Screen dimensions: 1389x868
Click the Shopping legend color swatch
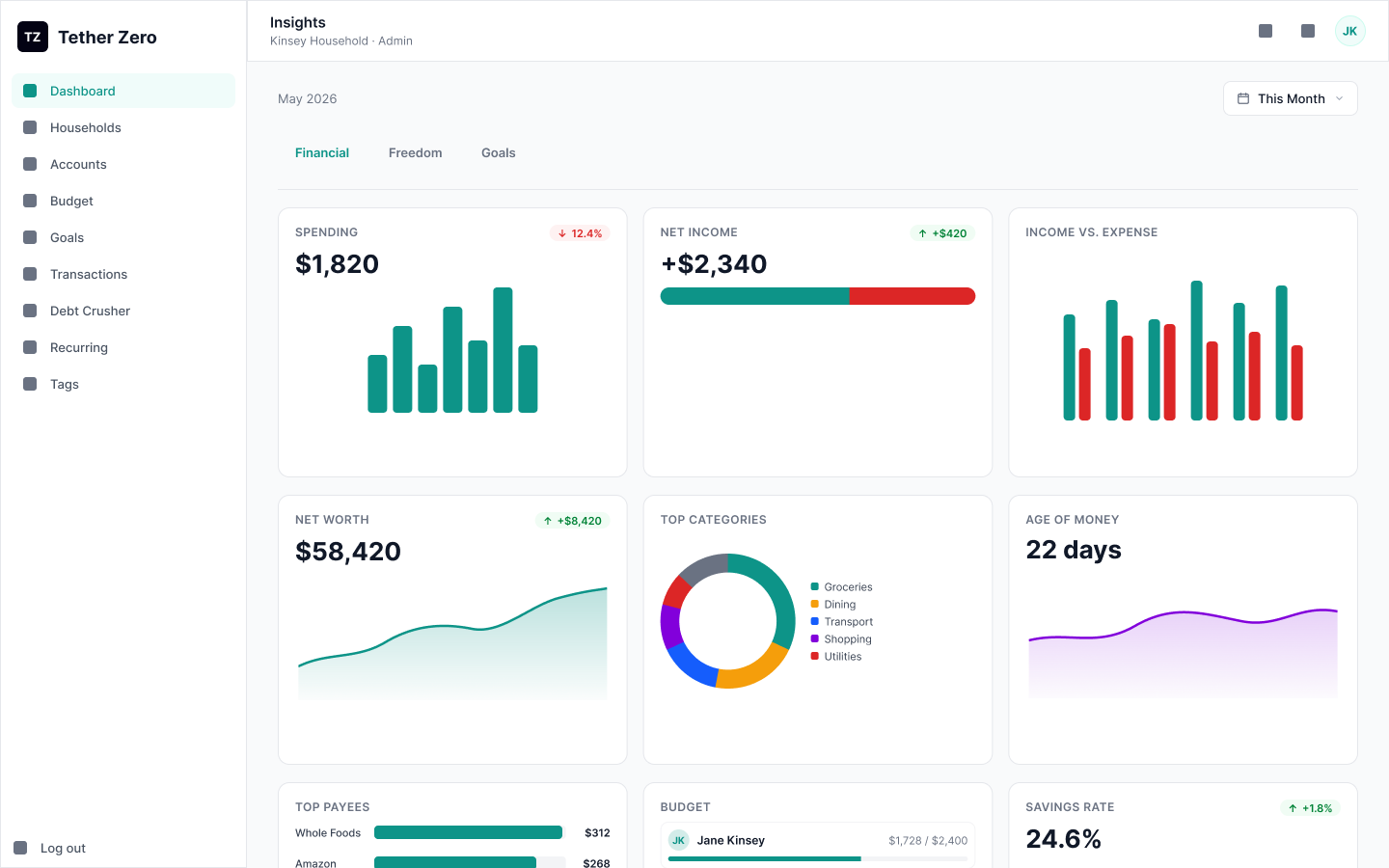coord(815,638)
